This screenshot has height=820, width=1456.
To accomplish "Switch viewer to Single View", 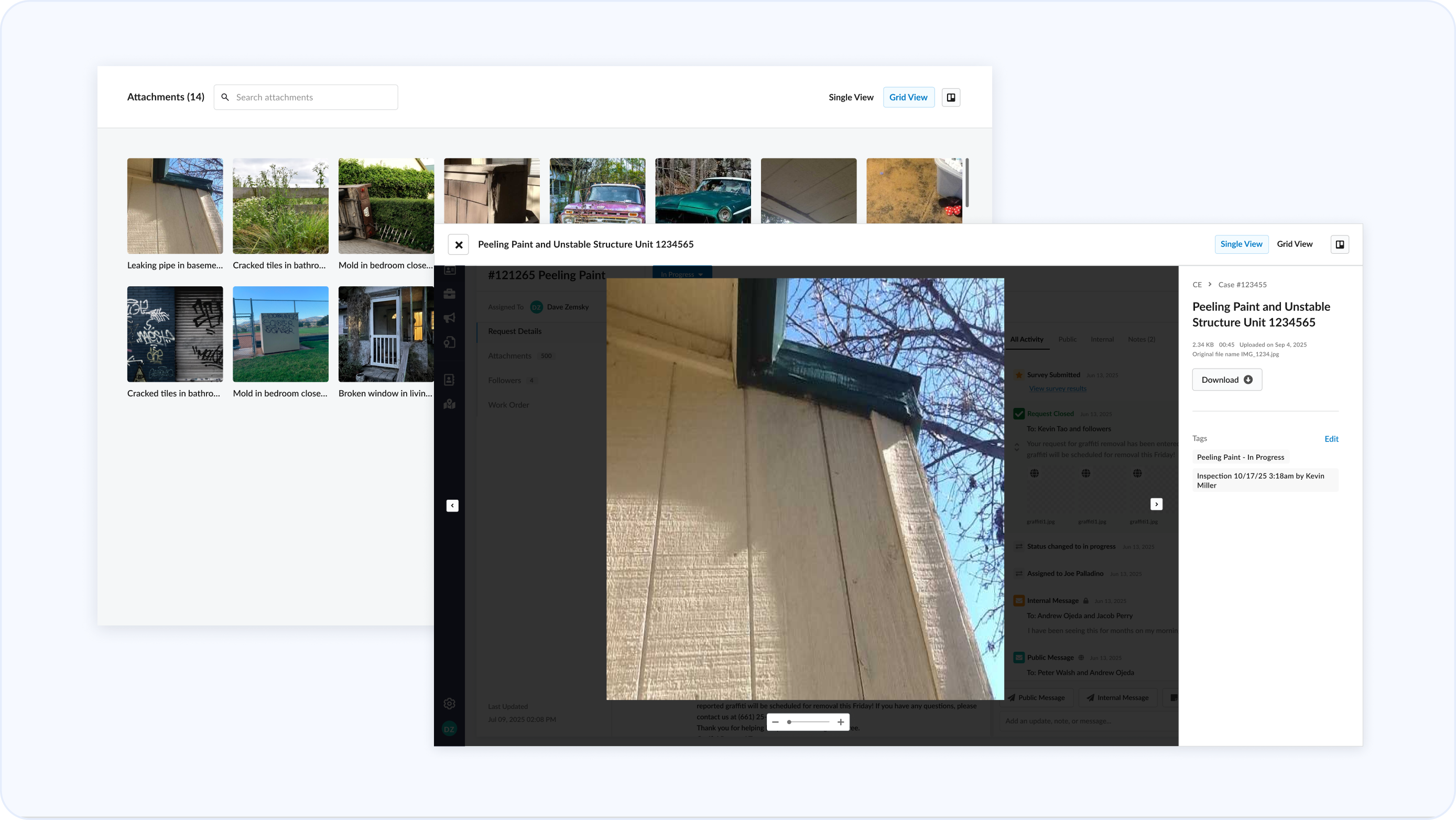I will tap(1241, 244).
